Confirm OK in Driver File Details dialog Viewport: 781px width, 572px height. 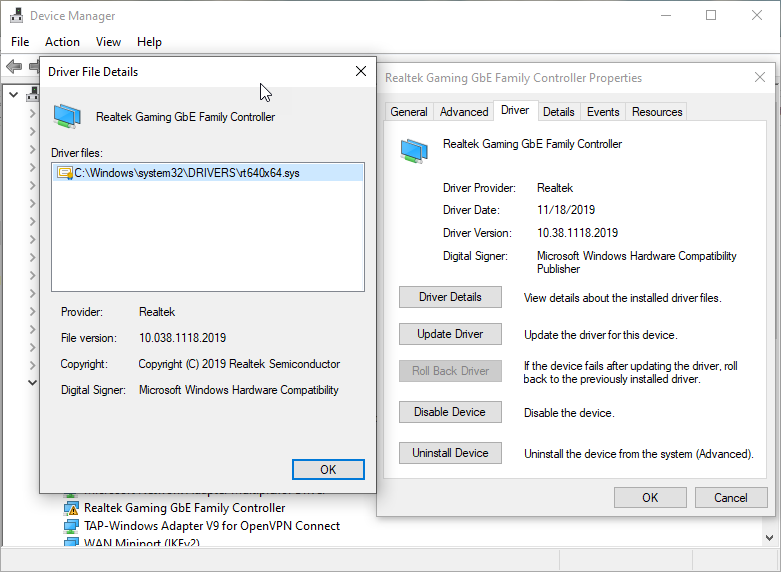coord(328,469)
